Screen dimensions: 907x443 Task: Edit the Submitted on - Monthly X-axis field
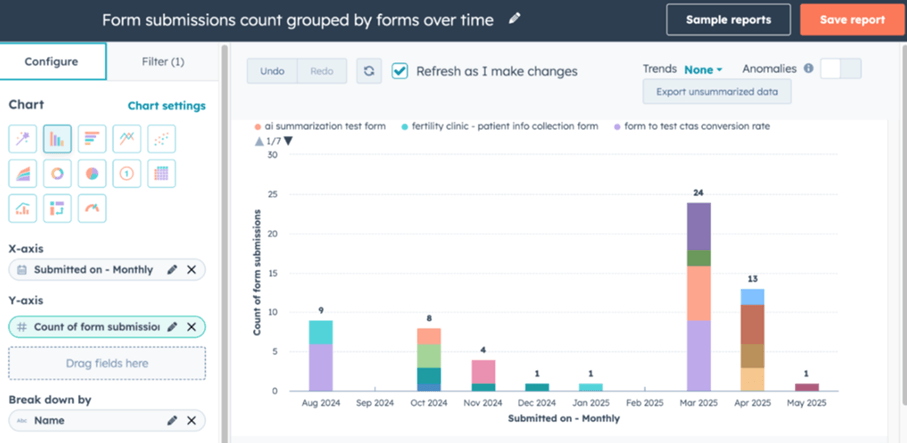(172, 270)
